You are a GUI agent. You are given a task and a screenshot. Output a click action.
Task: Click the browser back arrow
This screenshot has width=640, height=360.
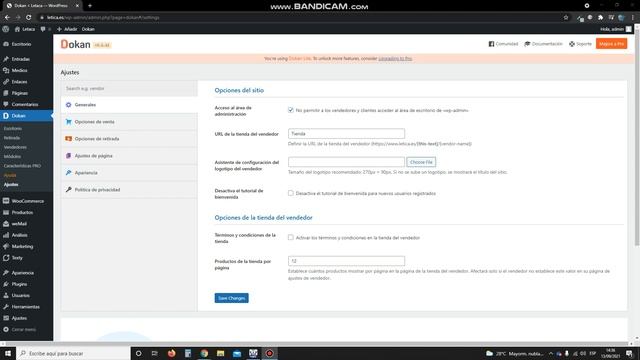click(x=7, y=18)
